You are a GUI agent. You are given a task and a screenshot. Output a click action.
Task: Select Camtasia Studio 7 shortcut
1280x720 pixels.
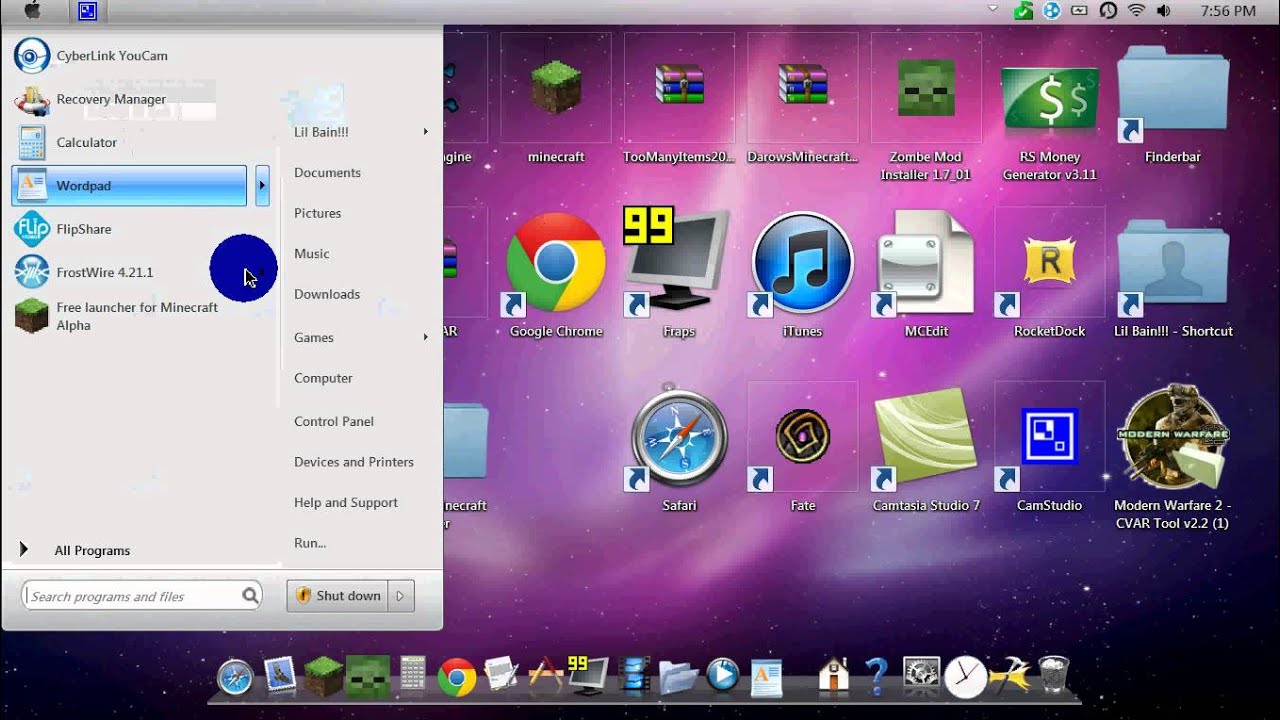point(926,448)
